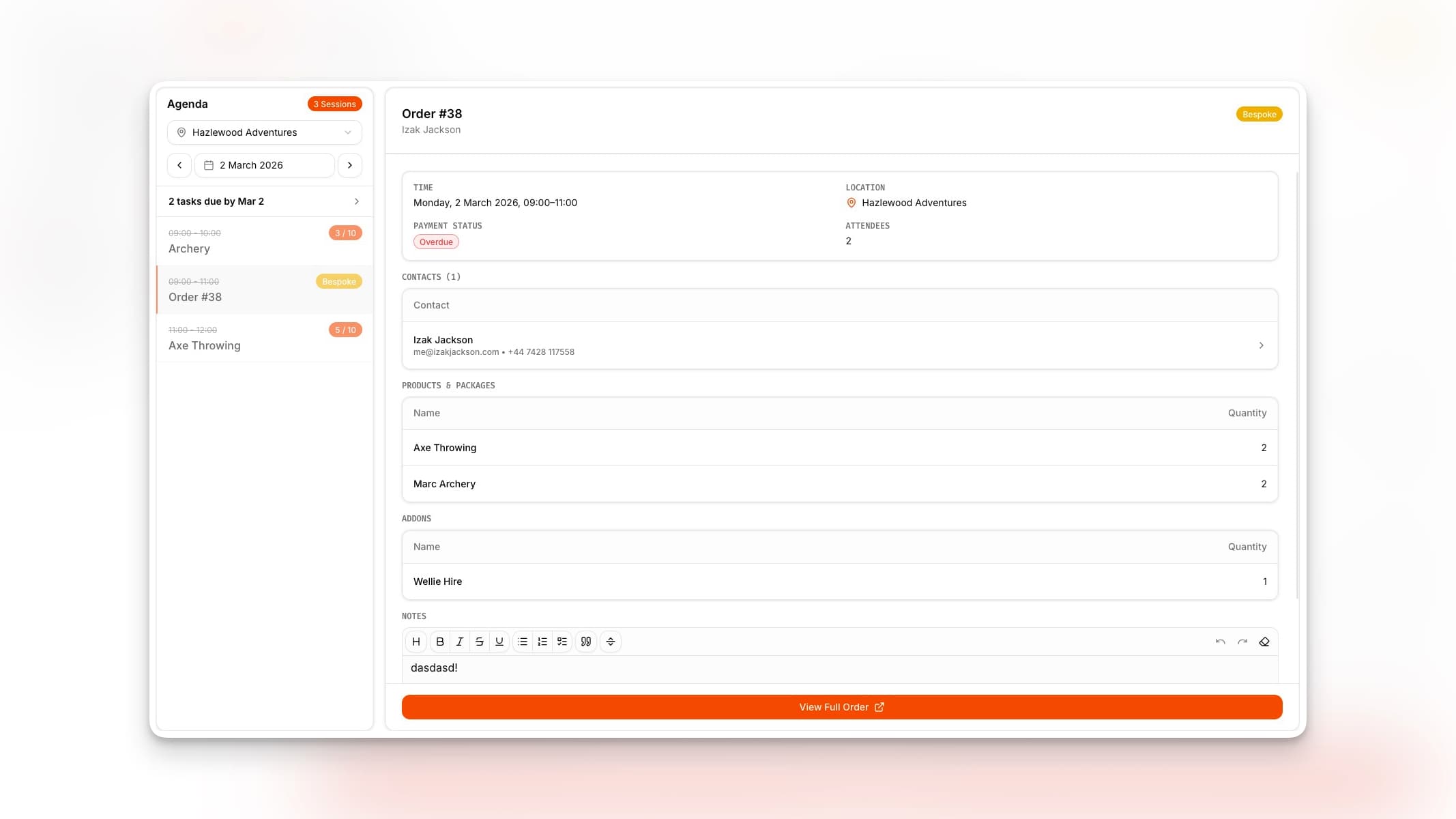Insert a numbered list in notes
Viewport: 1456px width, 819px height.
(542, 642)
